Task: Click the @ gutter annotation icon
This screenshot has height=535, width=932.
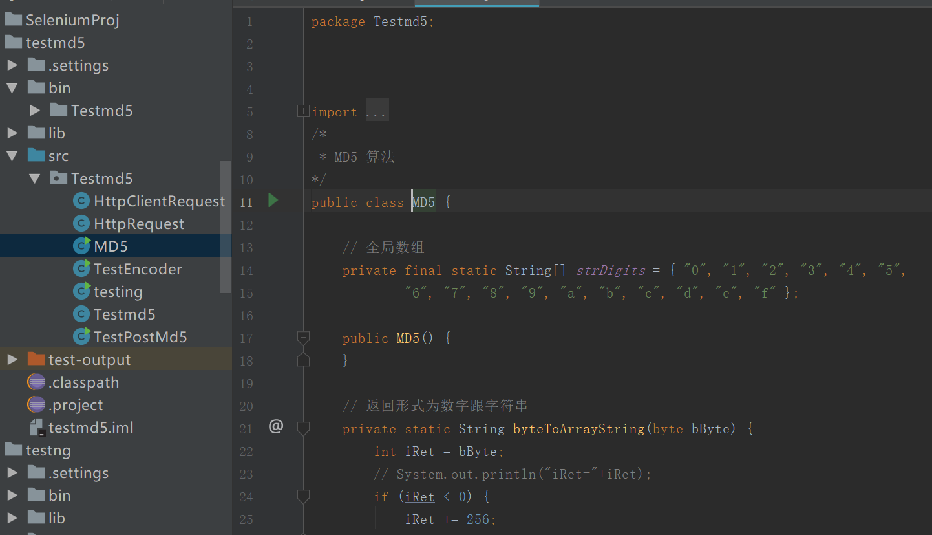Action: pos(276,427)
